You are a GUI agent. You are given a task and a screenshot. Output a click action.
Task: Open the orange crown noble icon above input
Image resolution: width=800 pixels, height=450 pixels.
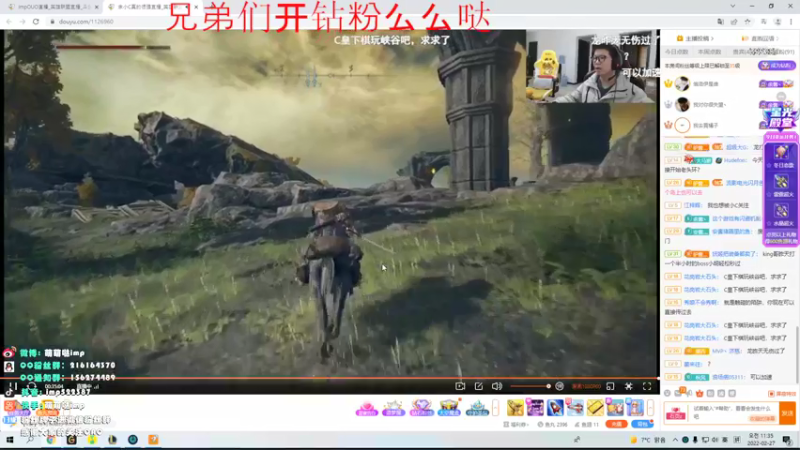pyautogui.click(x=699, y=393)
